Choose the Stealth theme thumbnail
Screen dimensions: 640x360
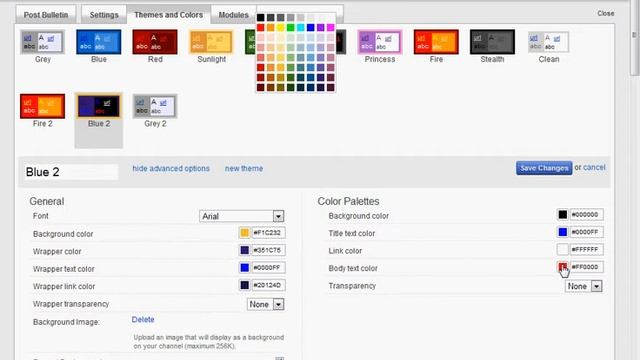[x=492, y=42]
